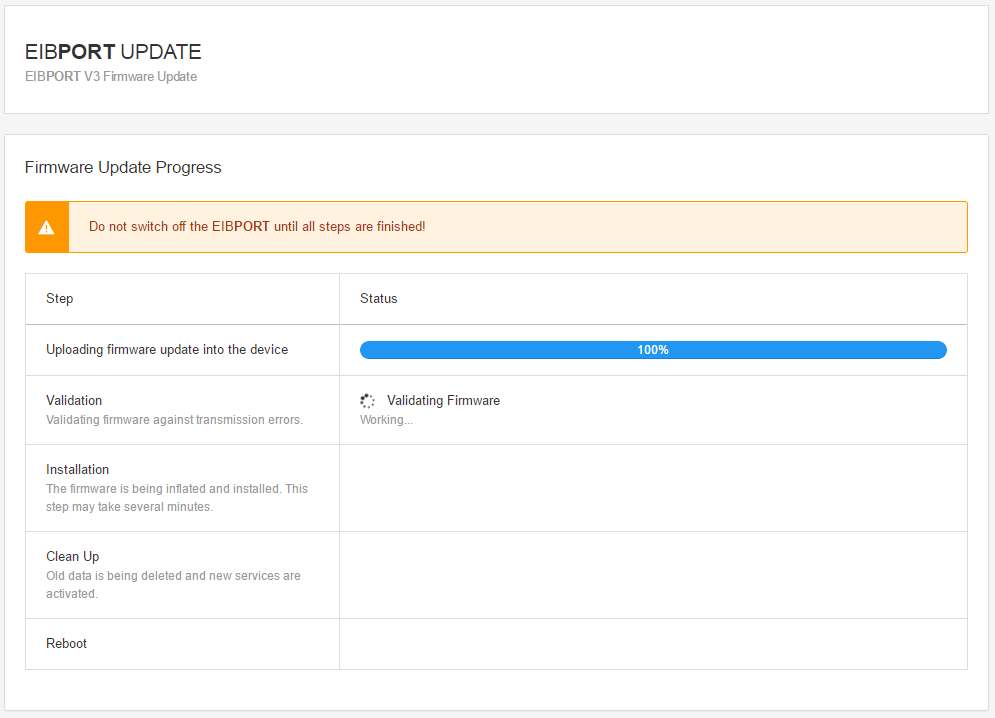
Task: Select the Status column header
Action: [379, 299]
